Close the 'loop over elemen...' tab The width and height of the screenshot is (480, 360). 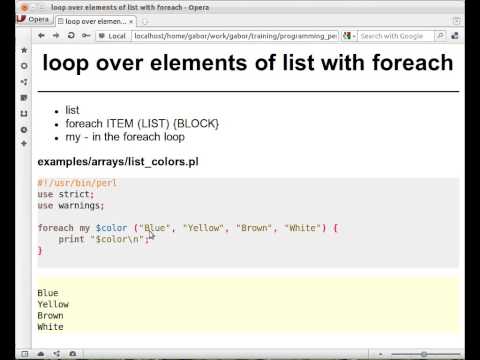131,22
